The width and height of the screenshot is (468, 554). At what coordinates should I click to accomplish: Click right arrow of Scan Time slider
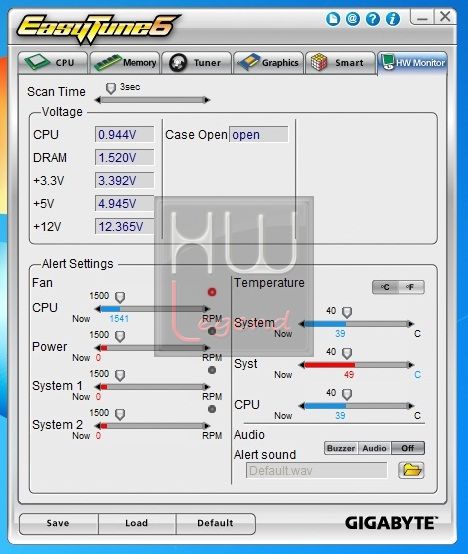point(207,100)
